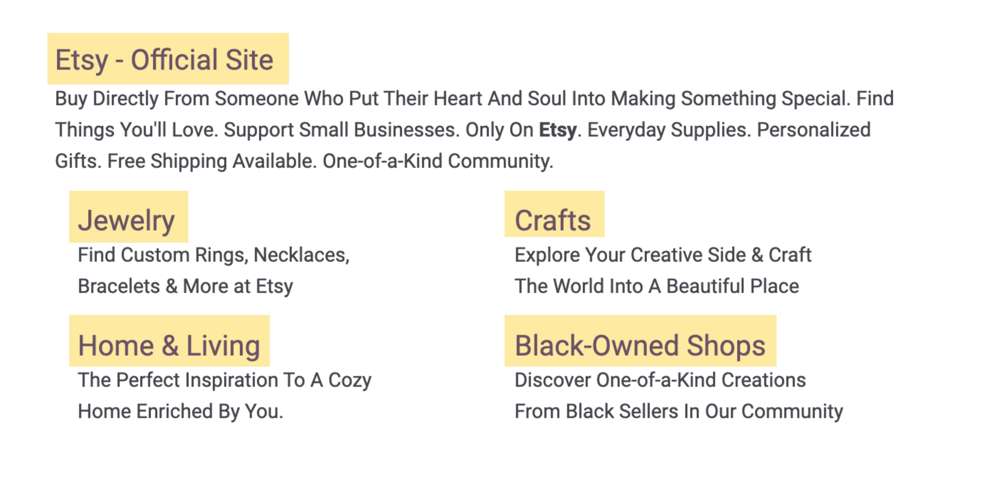Click 'From Black Sellers In Our Community' text
This screenshot has width=1000, height=485.
679,412
